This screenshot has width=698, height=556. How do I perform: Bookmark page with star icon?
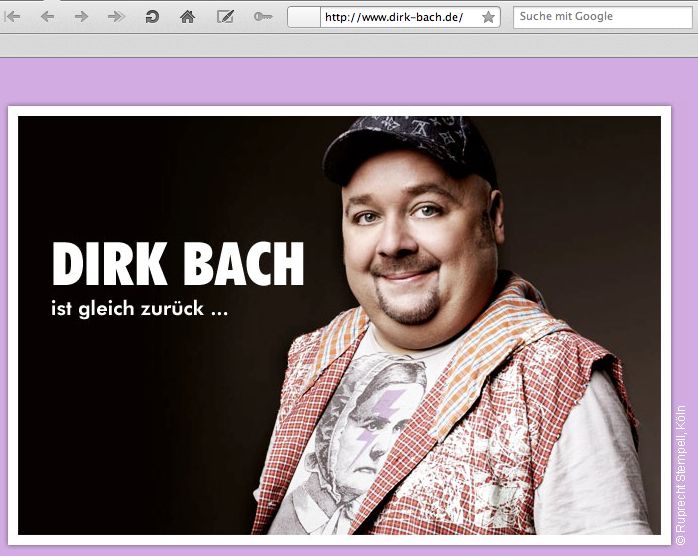point(488,17)
